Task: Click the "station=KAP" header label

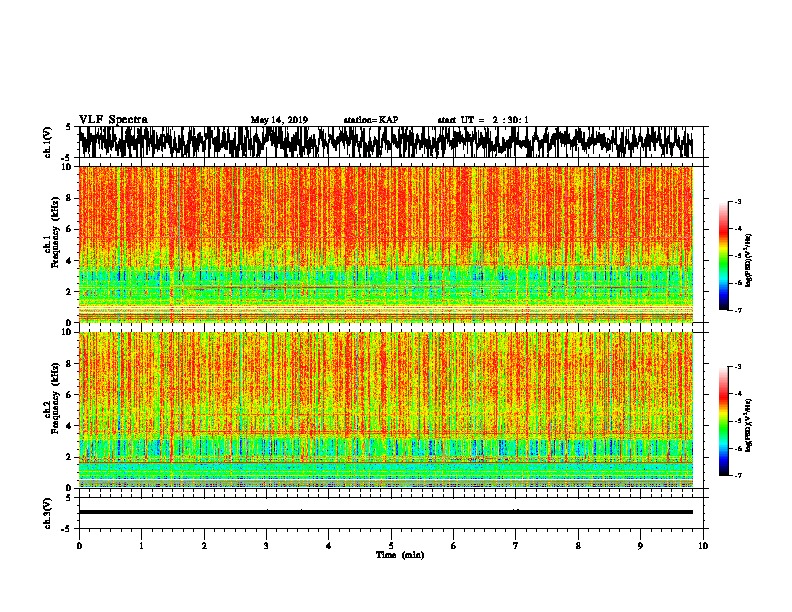Action: (x=371, y=120)
